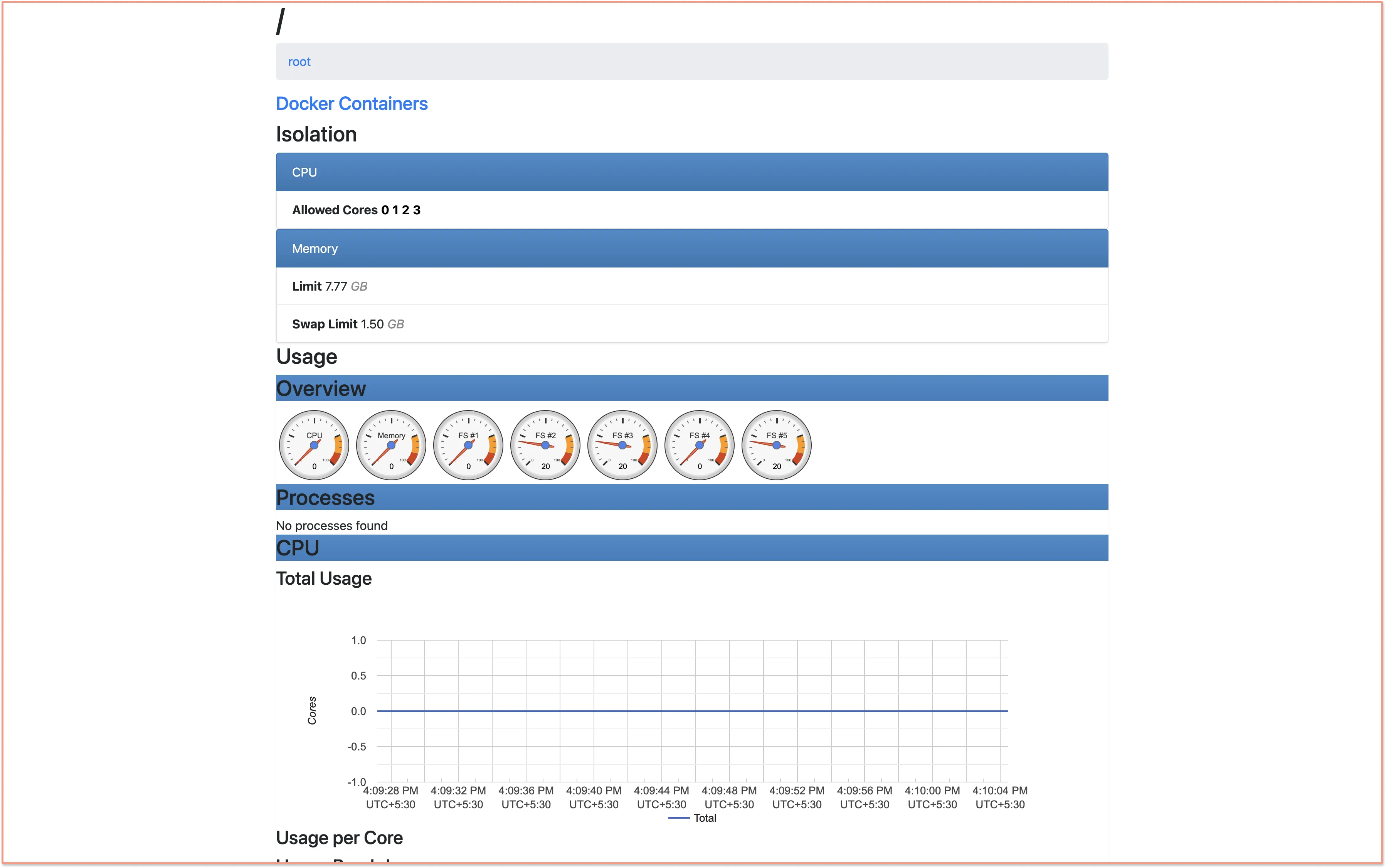Image resolution: width=1386 pixels, height=868 pixels.
Task: Click the FS #1 gauge
Action: [x=468, y=445]
